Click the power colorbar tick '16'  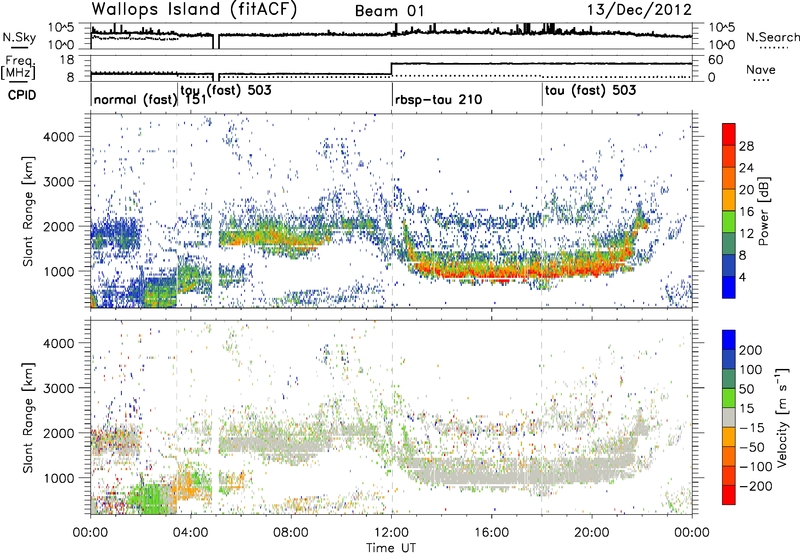point(746,212)
